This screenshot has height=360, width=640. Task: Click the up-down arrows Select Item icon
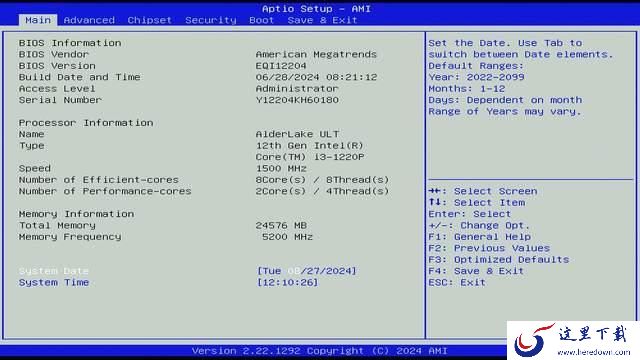(435, 202)
